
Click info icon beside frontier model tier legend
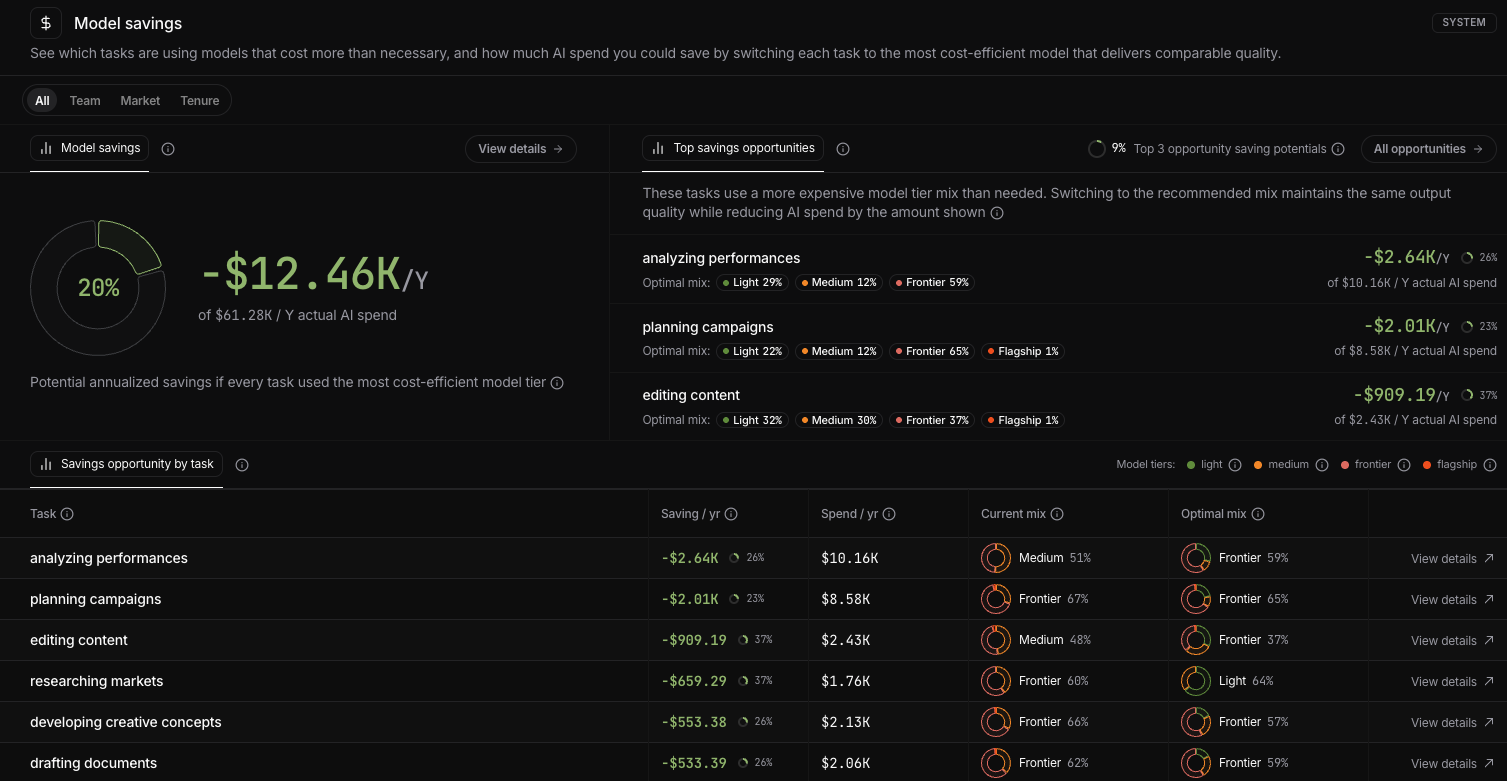[x=1404, y=465]
